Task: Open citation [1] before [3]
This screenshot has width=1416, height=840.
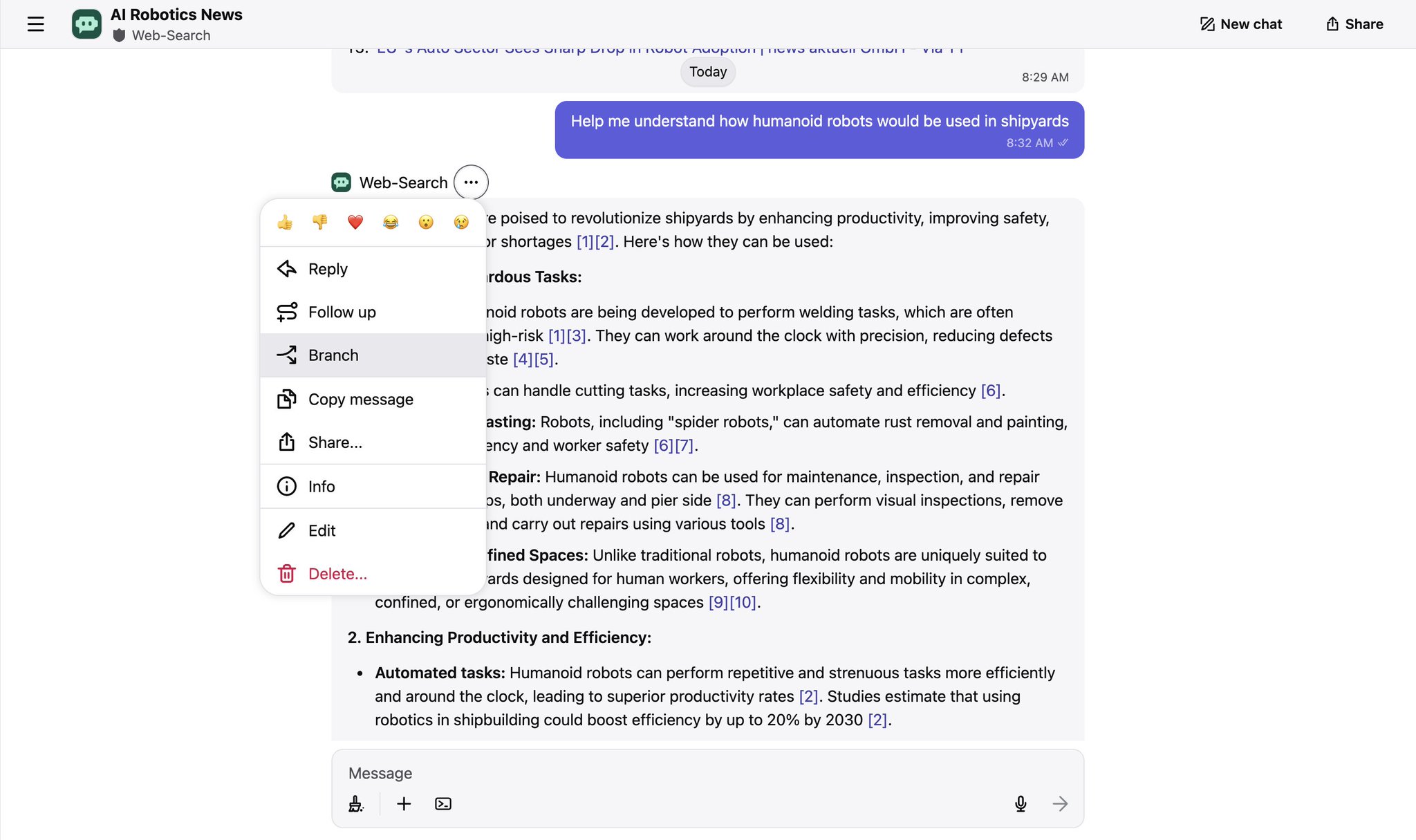Action: coord(557,336)
